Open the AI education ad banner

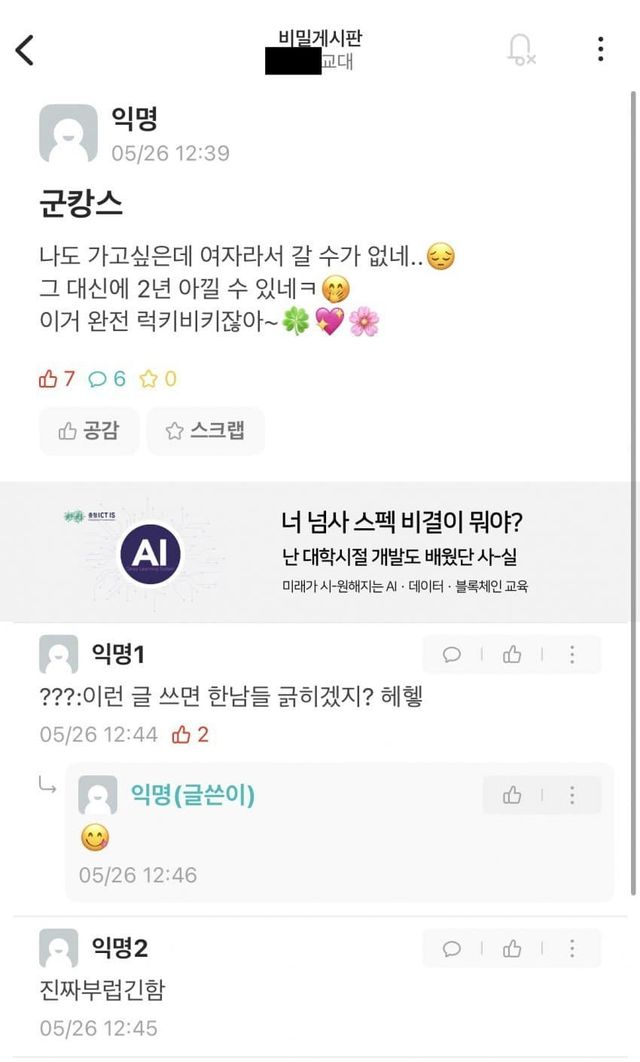(x=319, y=551)
